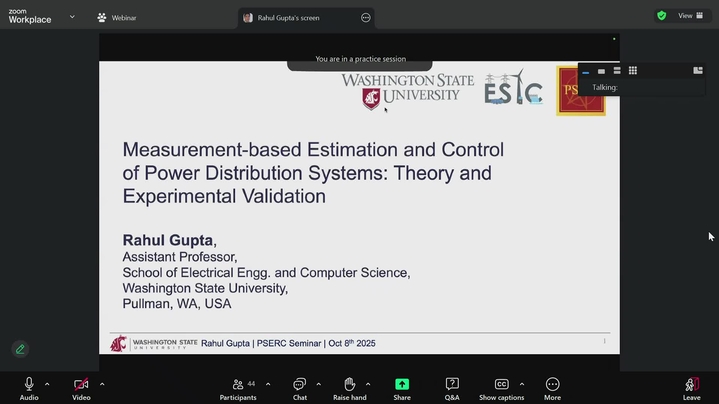Select Rahul Gupta's screen tab

[288, 18]
